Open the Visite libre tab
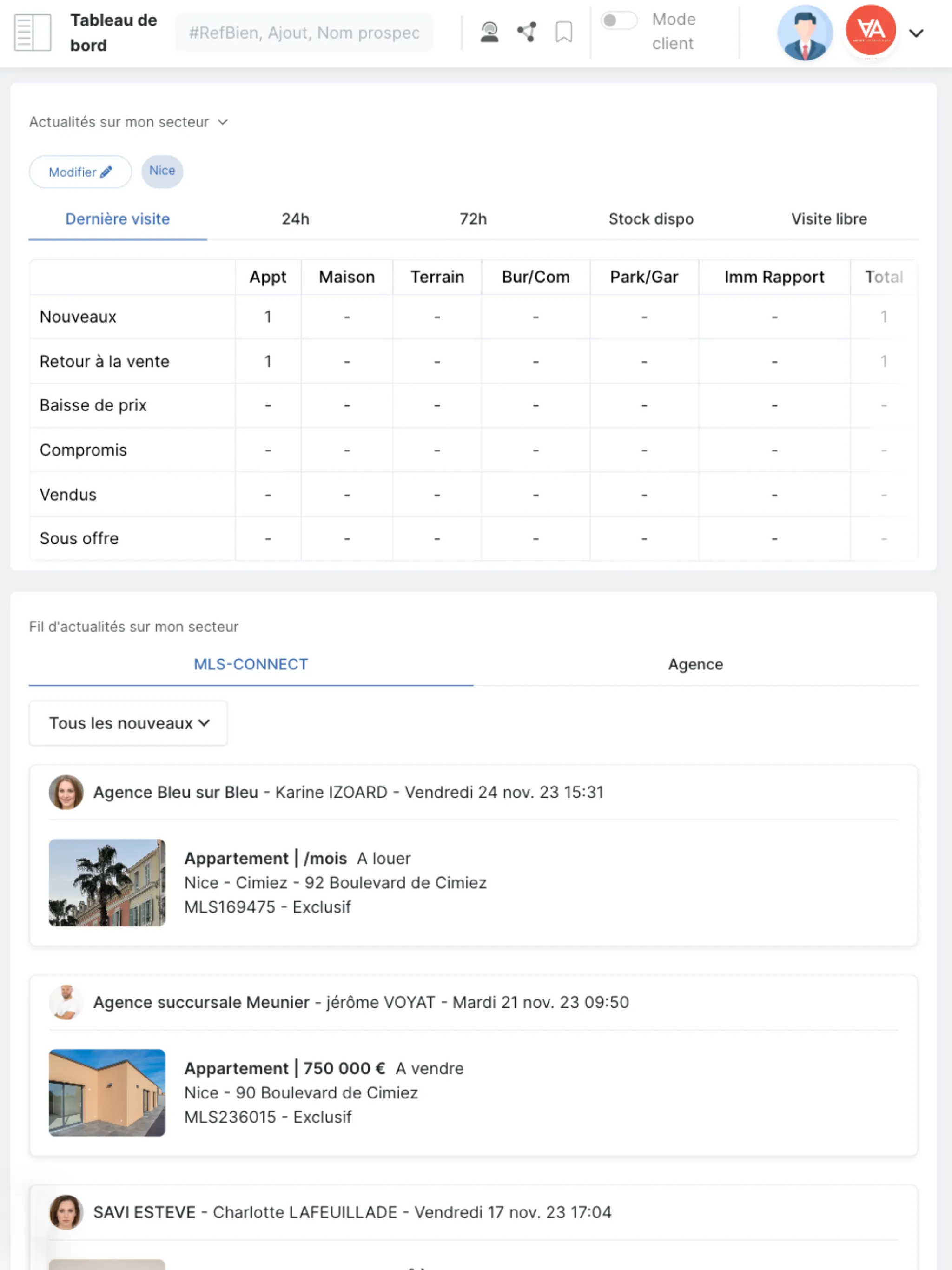This screenshot has height=1270, width=952. click(829, 219)
